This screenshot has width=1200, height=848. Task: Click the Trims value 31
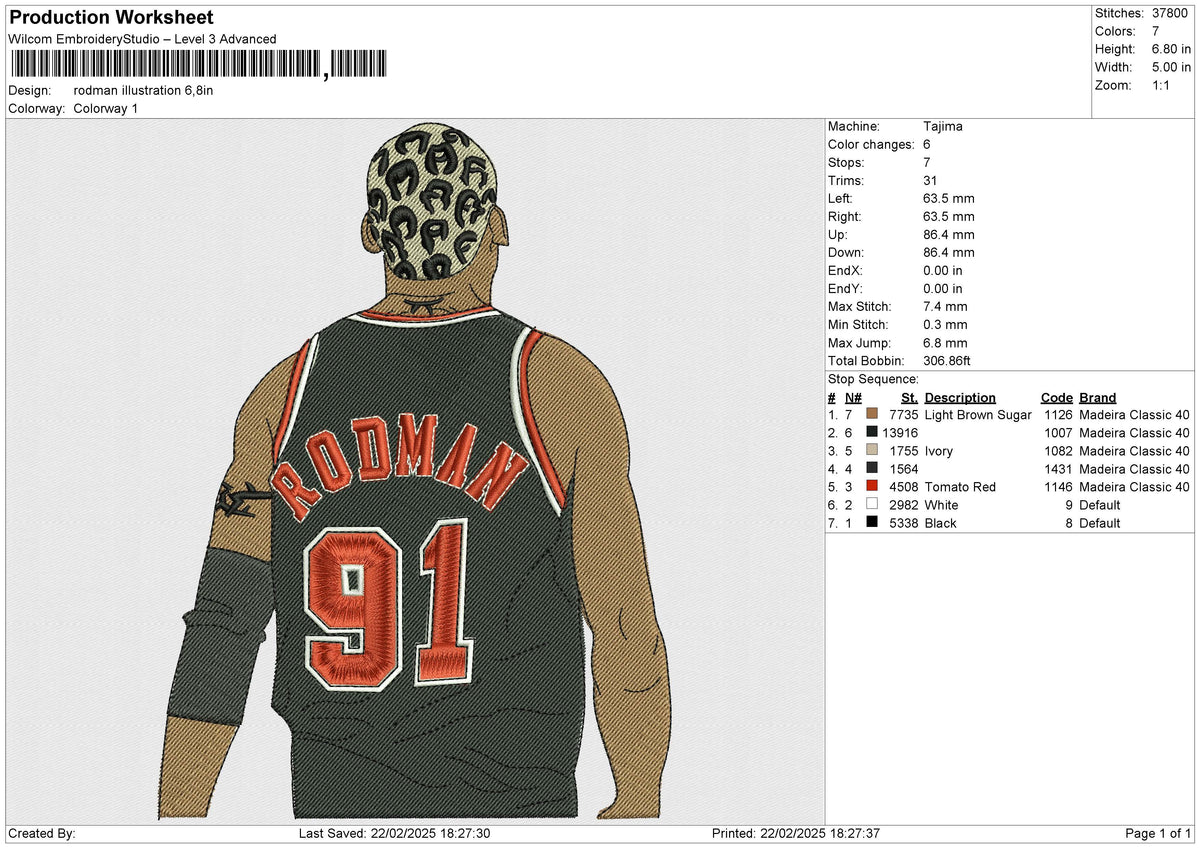[x=931, y=181]
